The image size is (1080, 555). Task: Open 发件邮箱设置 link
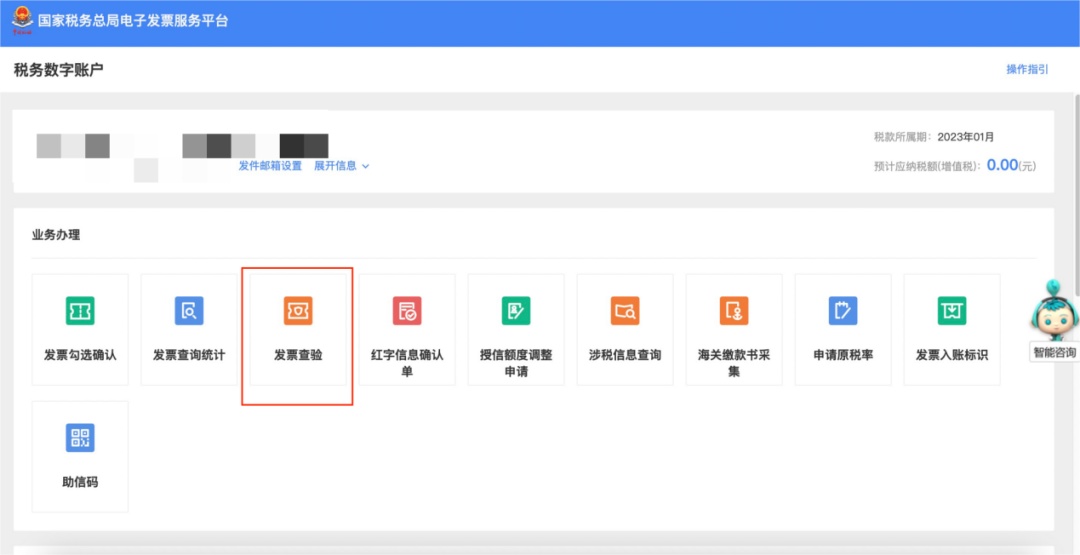tap(270, 165)
